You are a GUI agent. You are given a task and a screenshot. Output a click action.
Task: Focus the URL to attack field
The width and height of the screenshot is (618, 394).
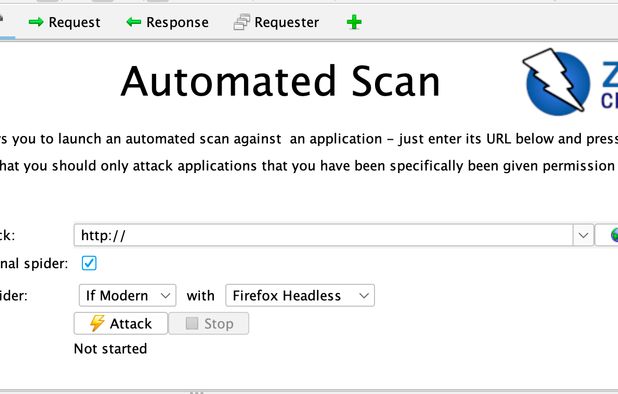click(323, 235)
